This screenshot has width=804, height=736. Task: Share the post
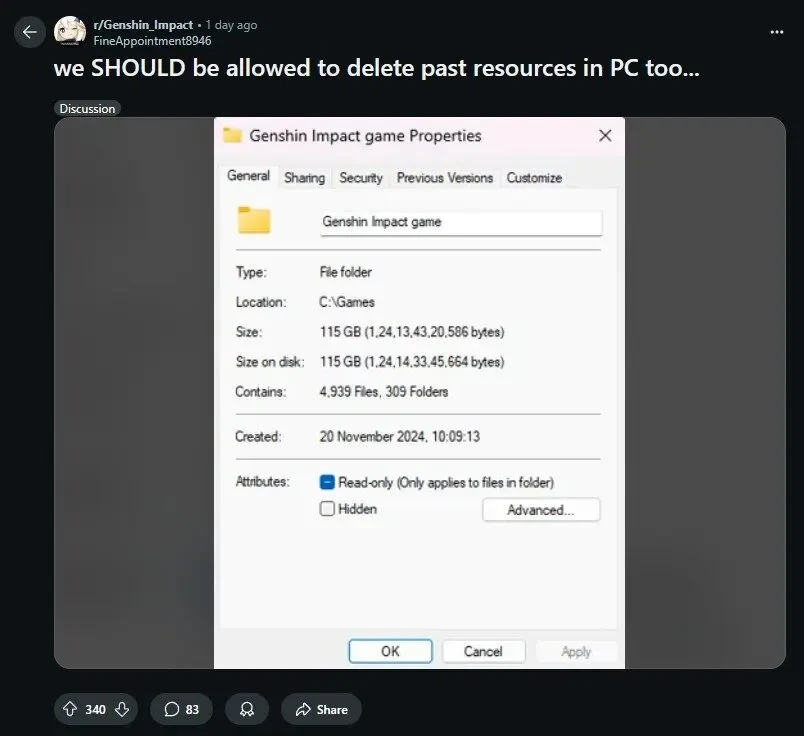(321, 709)
